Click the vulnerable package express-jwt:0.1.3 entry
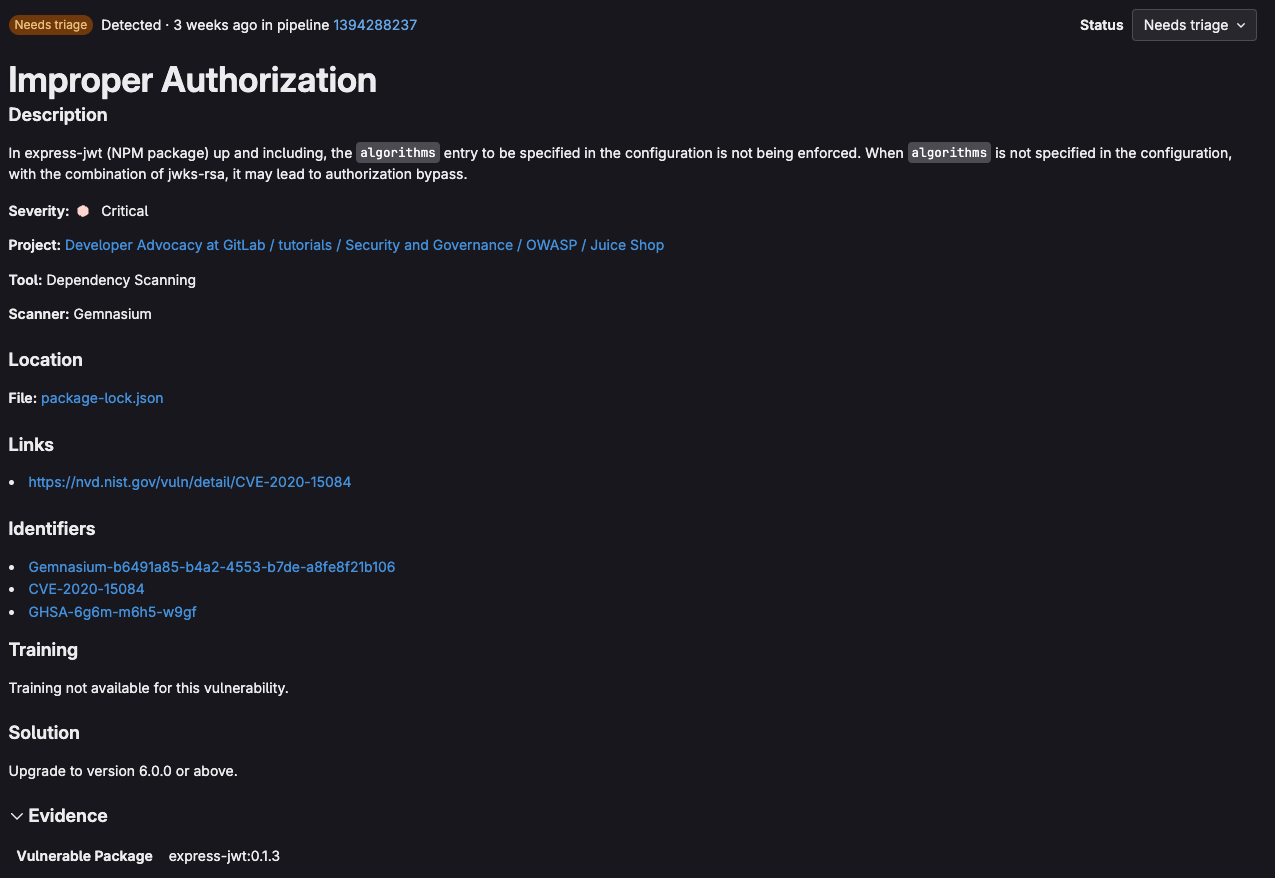The width and height of the screenshot is (1275, 878). 224,856
